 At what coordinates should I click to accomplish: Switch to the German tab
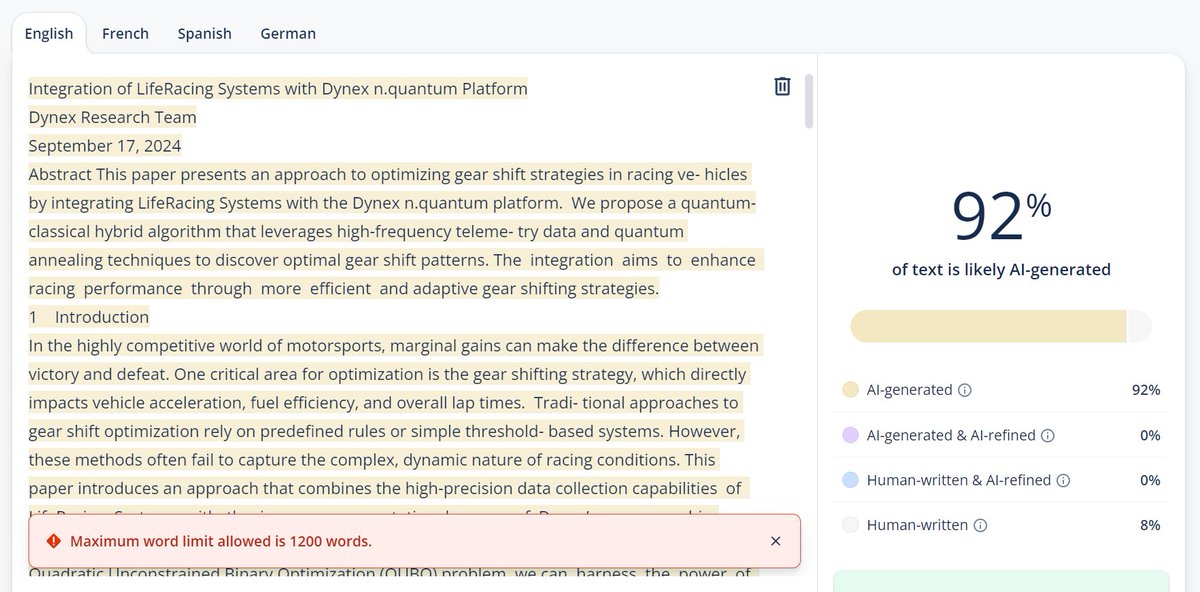click(x=288, y=33)
